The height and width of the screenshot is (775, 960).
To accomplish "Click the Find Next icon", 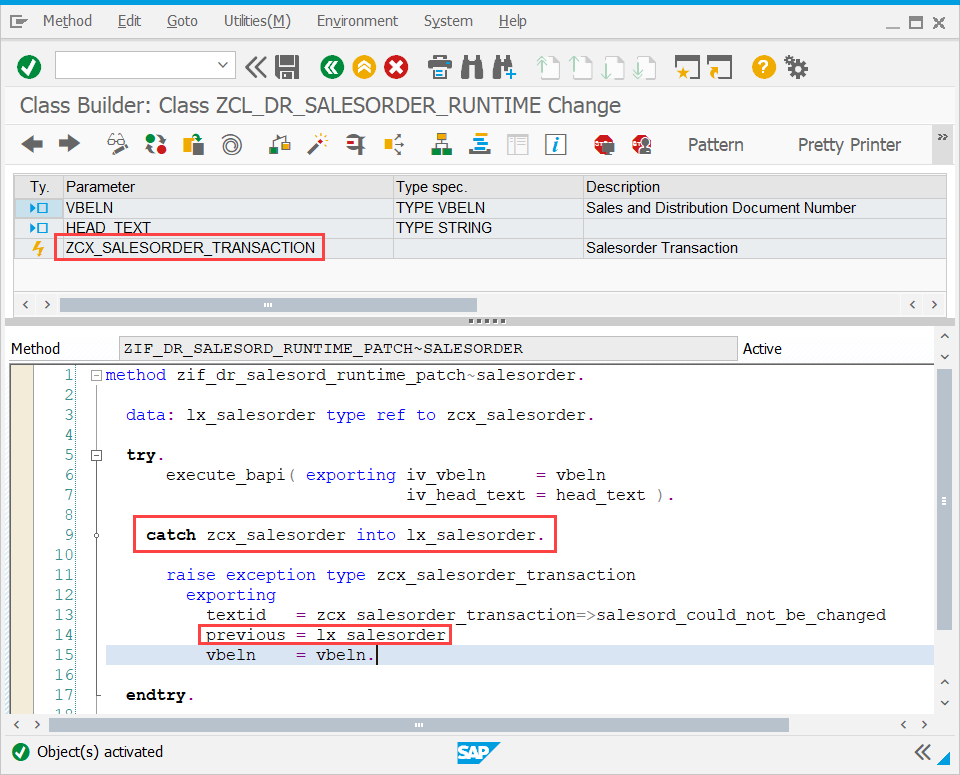I will tap(503, 67).
